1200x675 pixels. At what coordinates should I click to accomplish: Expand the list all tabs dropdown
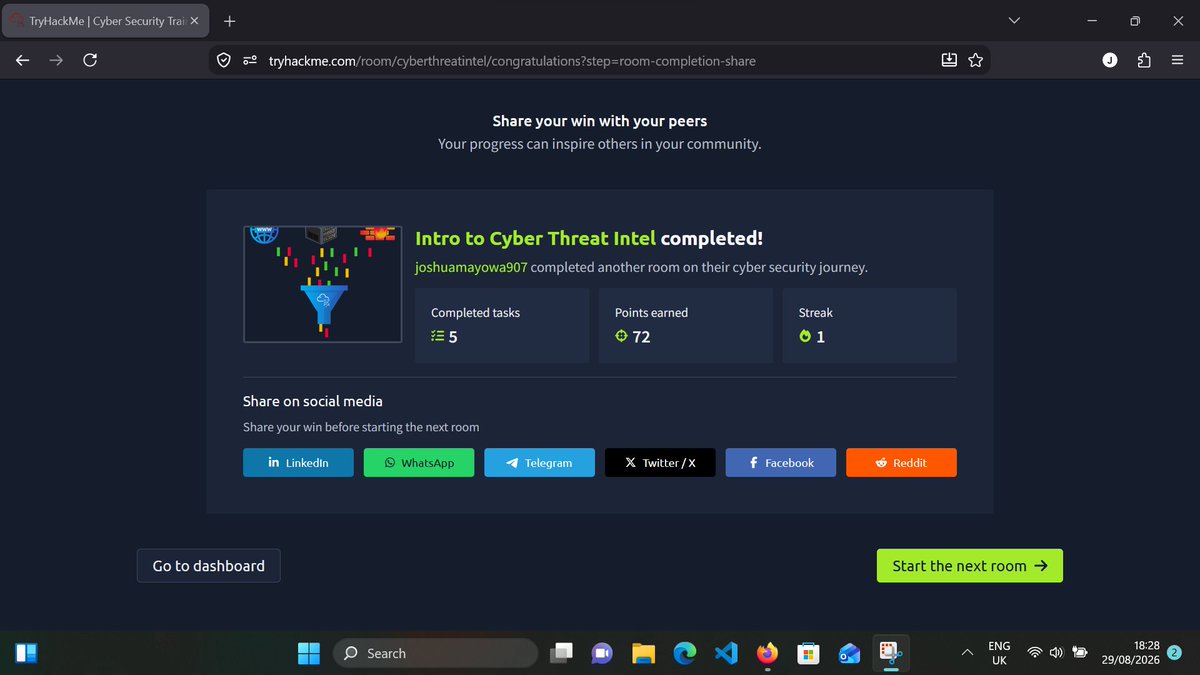(x=1015, y=21)
